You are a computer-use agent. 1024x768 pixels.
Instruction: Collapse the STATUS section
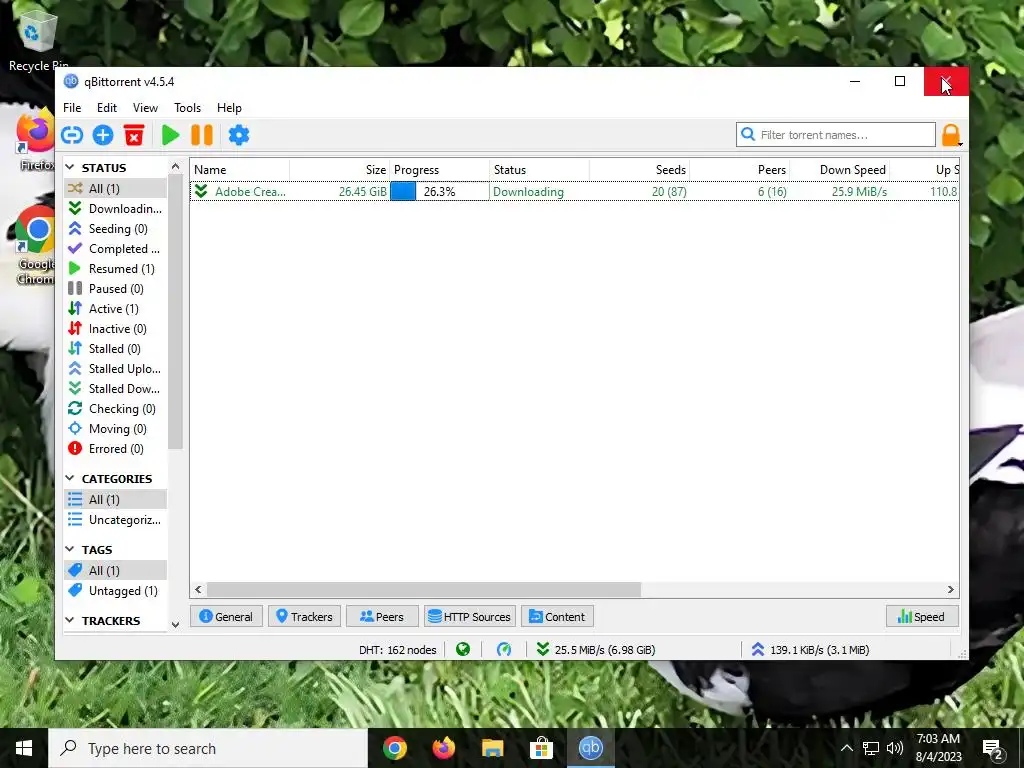70,168
